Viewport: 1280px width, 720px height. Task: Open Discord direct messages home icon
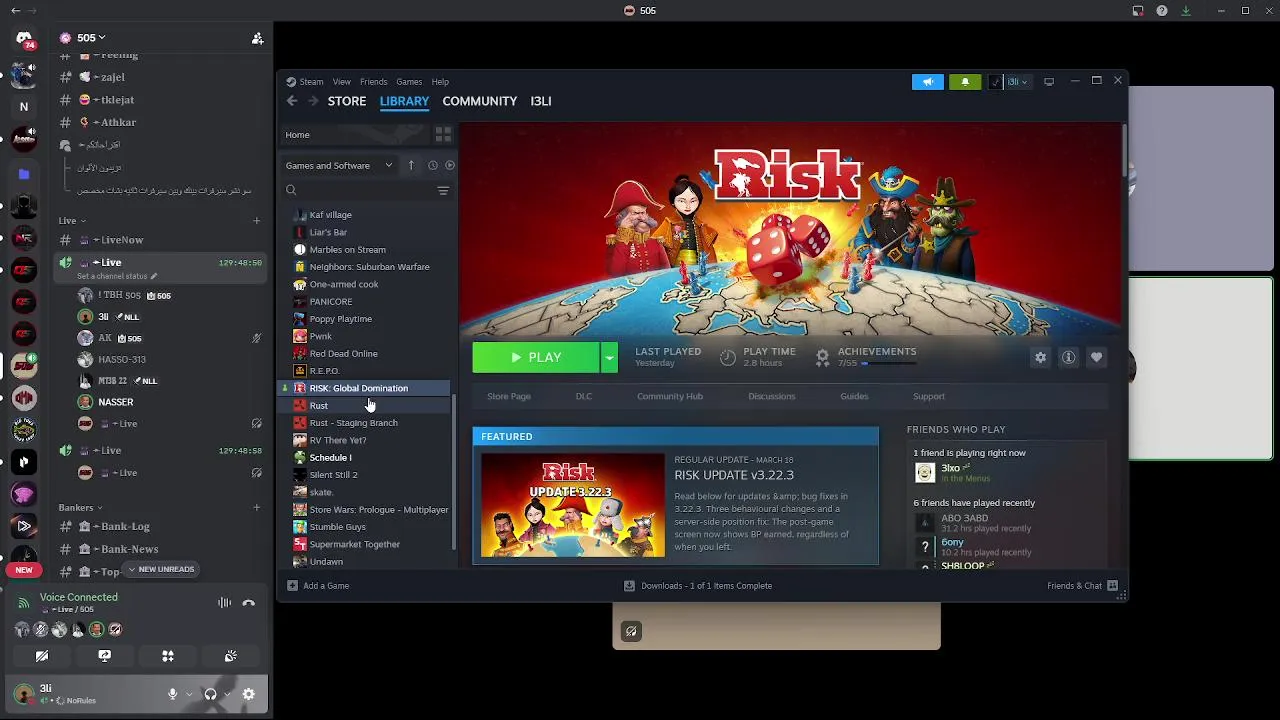point(24,39)
